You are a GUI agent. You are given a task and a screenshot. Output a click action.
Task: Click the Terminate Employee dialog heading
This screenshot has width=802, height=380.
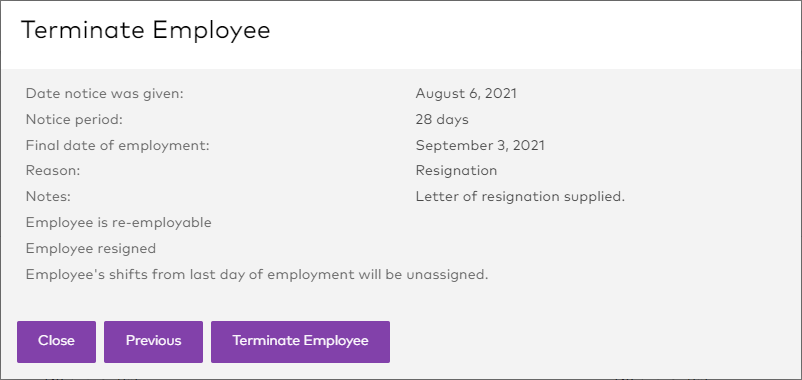(146, 30)
